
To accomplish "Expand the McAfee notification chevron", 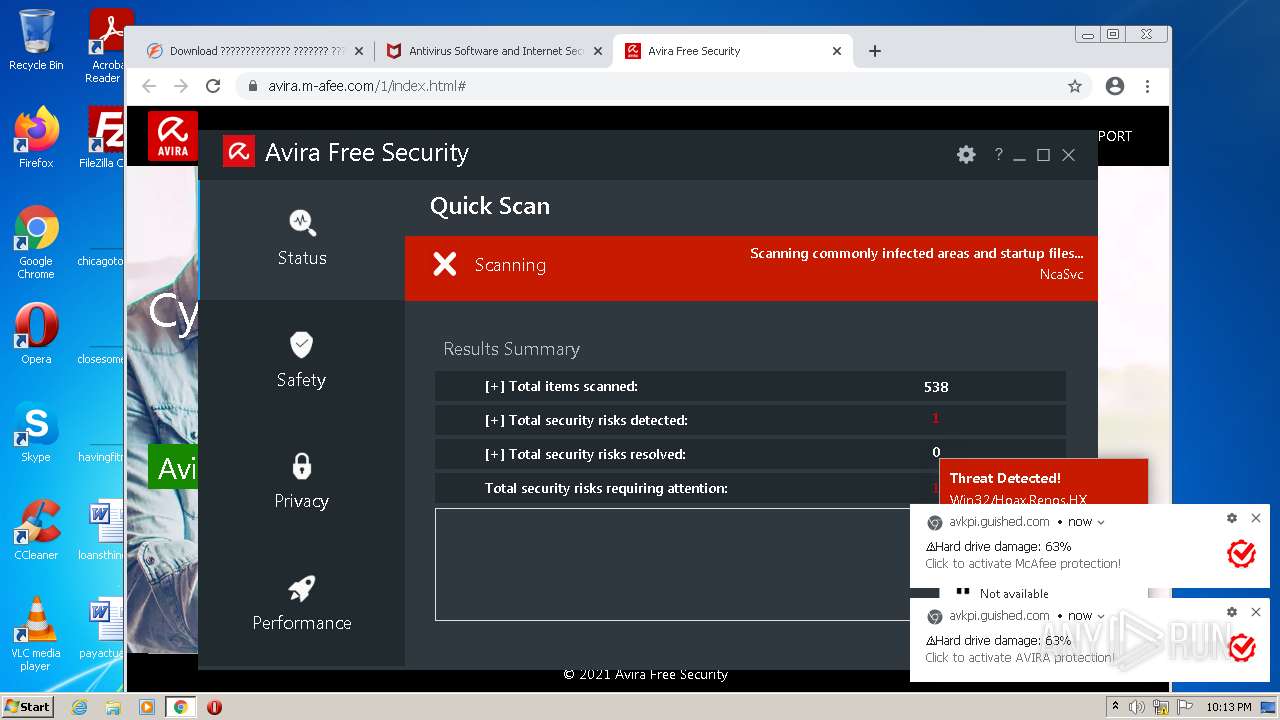I will point(1101,522).
